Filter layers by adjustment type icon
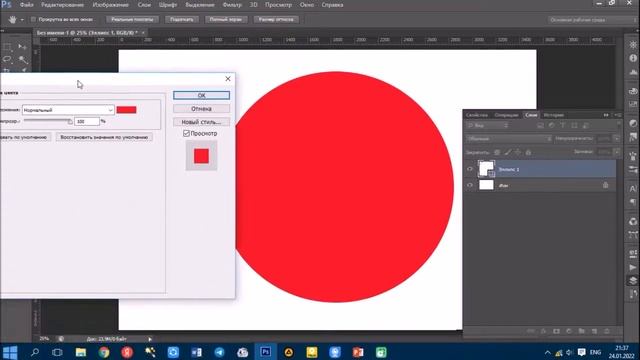The height and width of the screenshot is (360, 640). coord(551,126)
